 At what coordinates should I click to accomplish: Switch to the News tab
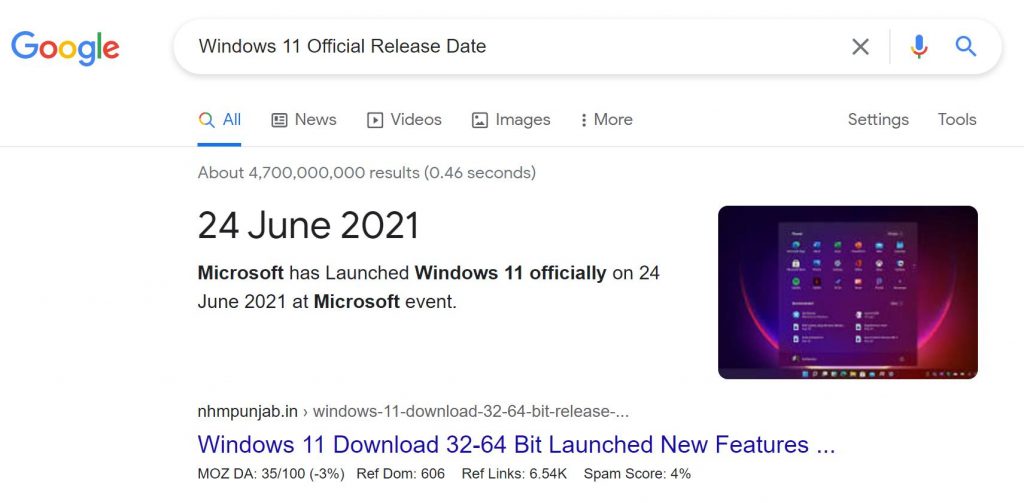(304, 120)
